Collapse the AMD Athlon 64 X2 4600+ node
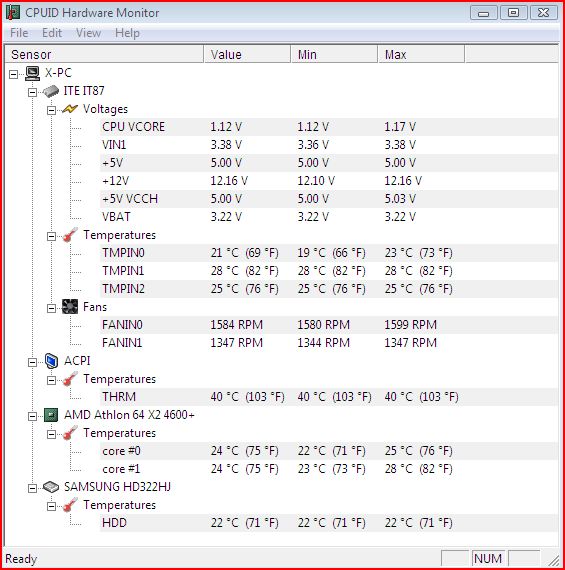 pyautogui.click(x=32, y=416)
